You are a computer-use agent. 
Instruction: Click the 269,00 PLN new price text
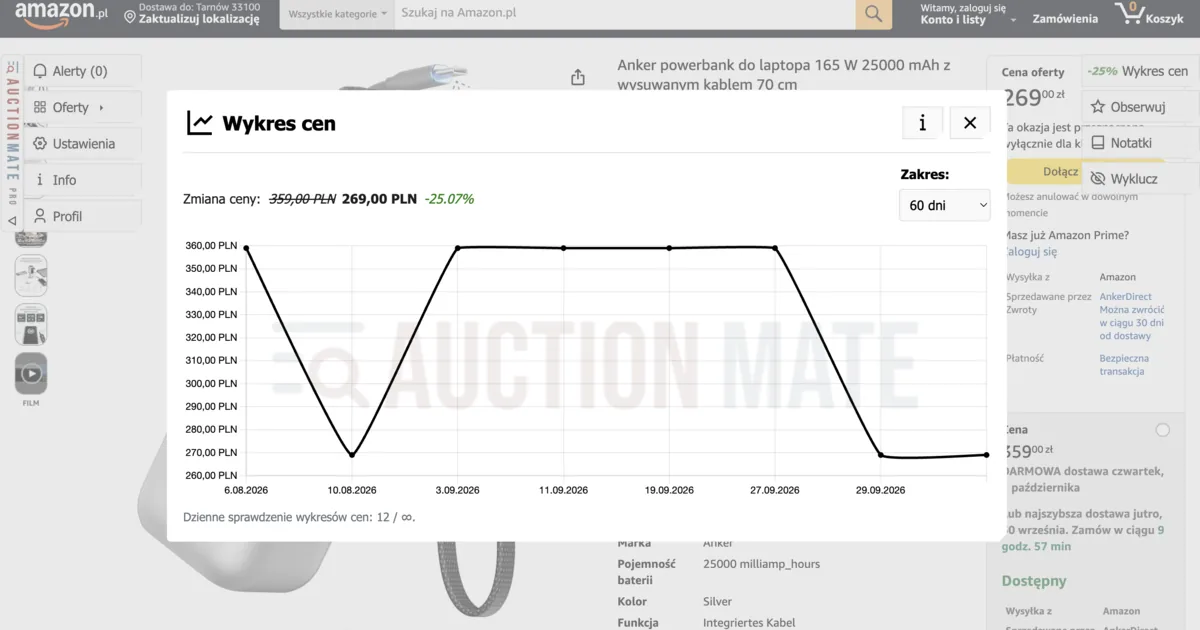(379, 199)
